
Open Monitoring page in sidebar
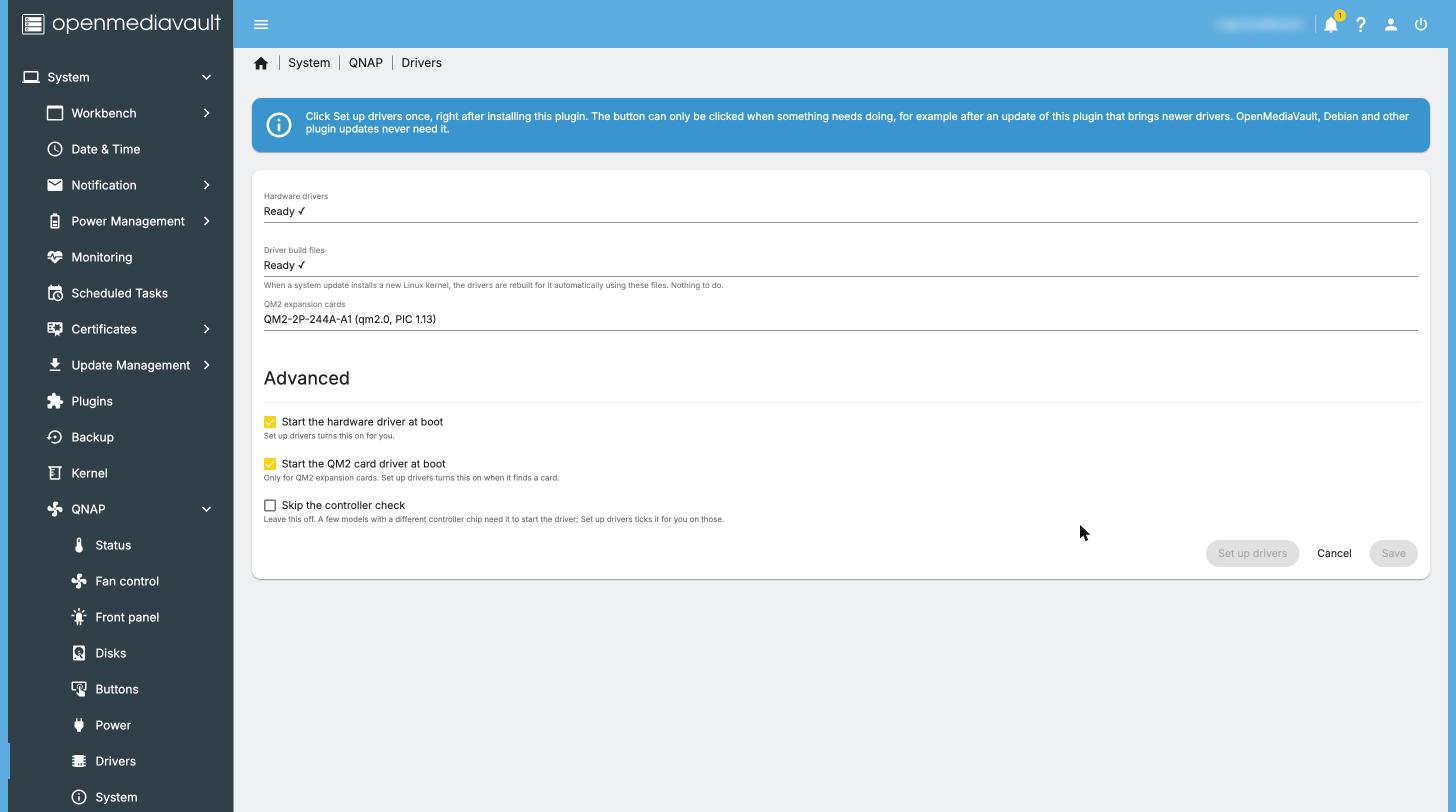121,257
